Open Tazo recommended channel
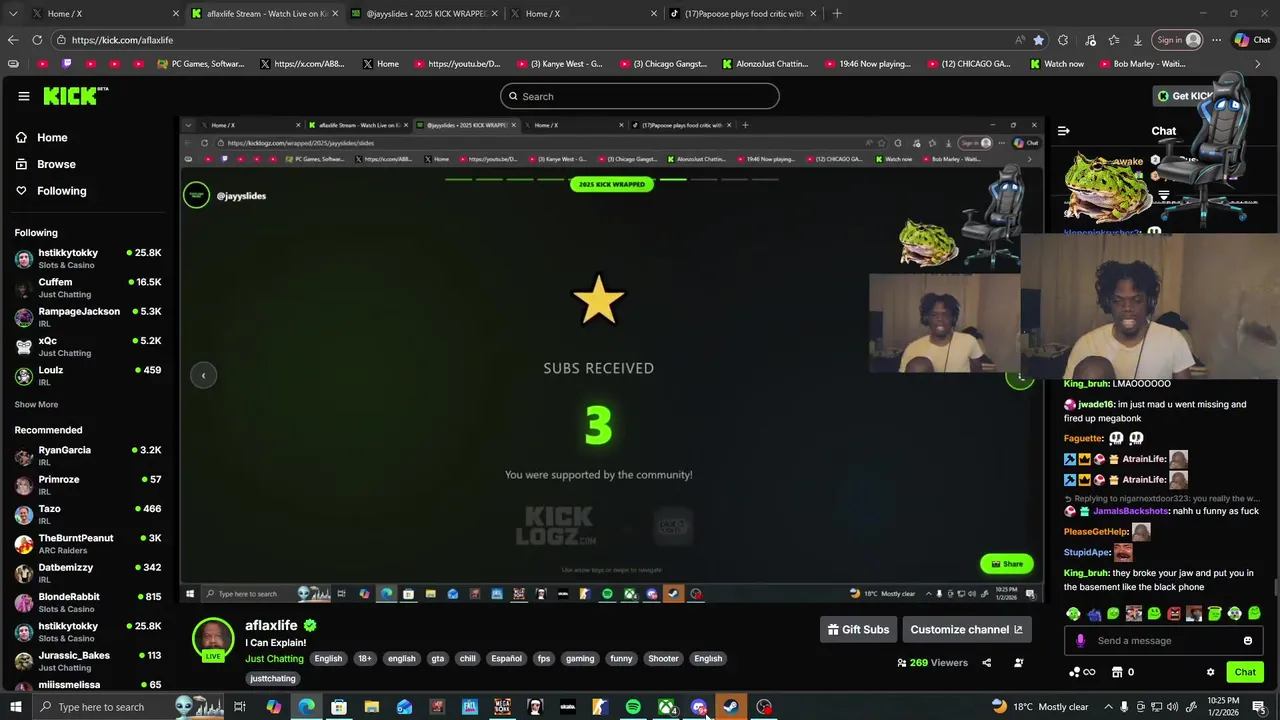The image size is (1280, 720). pyautogui.click(x=88, y=514)
